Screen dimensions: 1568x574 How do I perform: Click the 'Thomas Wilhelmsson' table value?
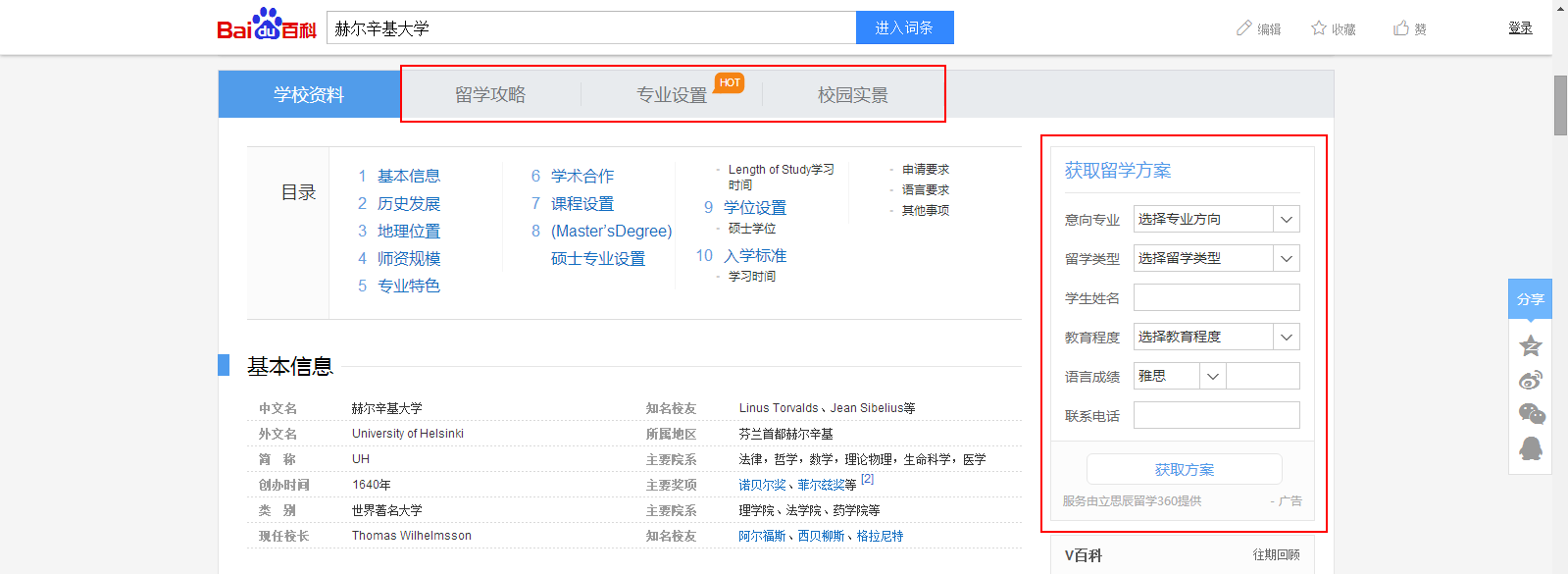point(412,536)
